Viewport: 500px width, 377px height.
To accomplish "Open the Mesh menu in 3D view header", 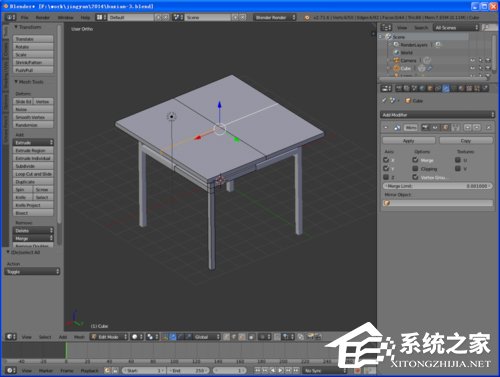I will 79,337.
